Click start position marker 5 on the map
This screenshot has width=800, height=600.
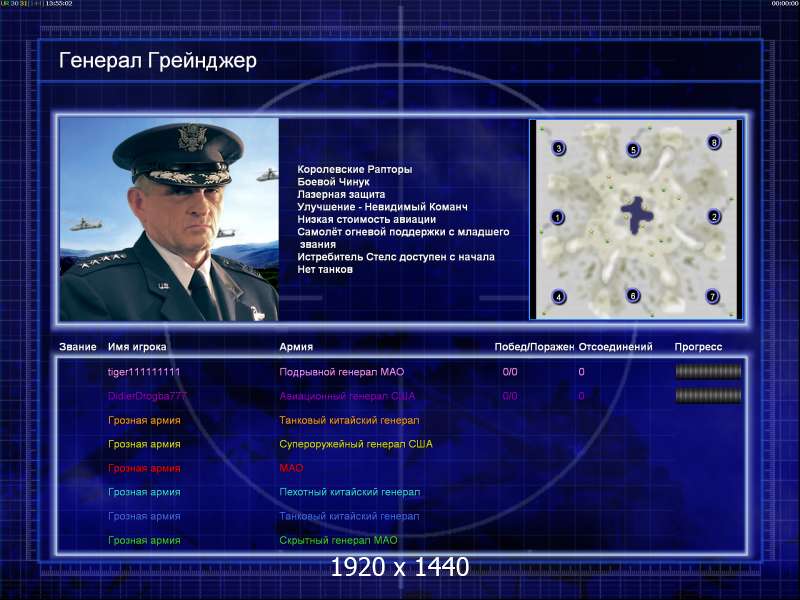click(x=633, y=150)
